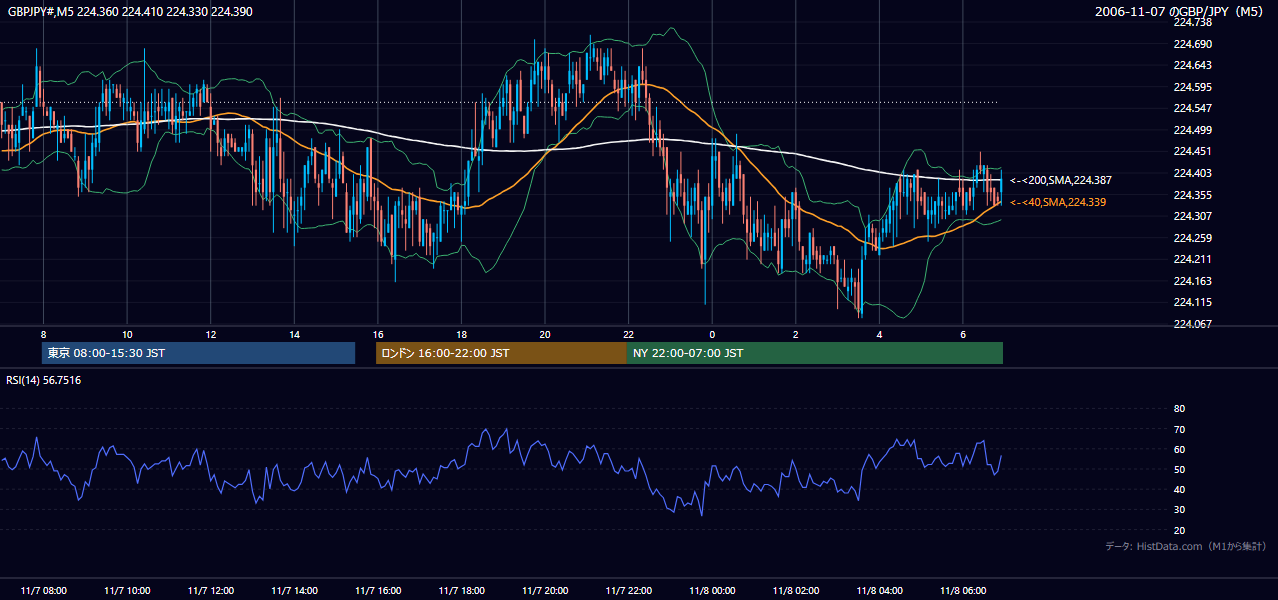Click price axis label 224.595
The image size is (1278, 600).
(x=1192, y=87)
